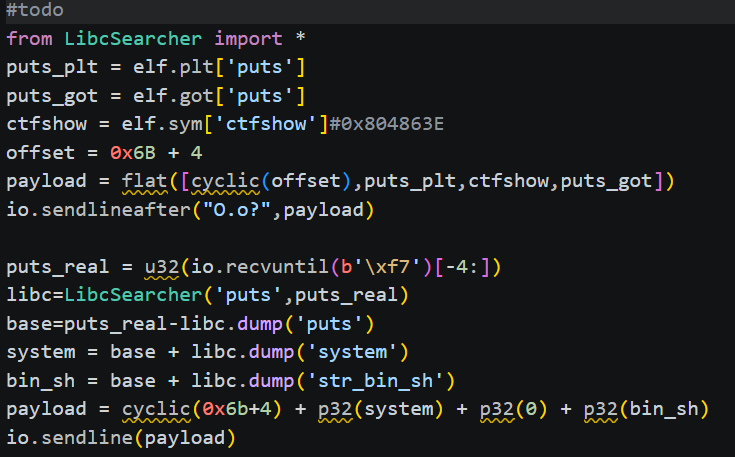Click 'LibcSearcher' constructor in libc assignment

point(133,295)
